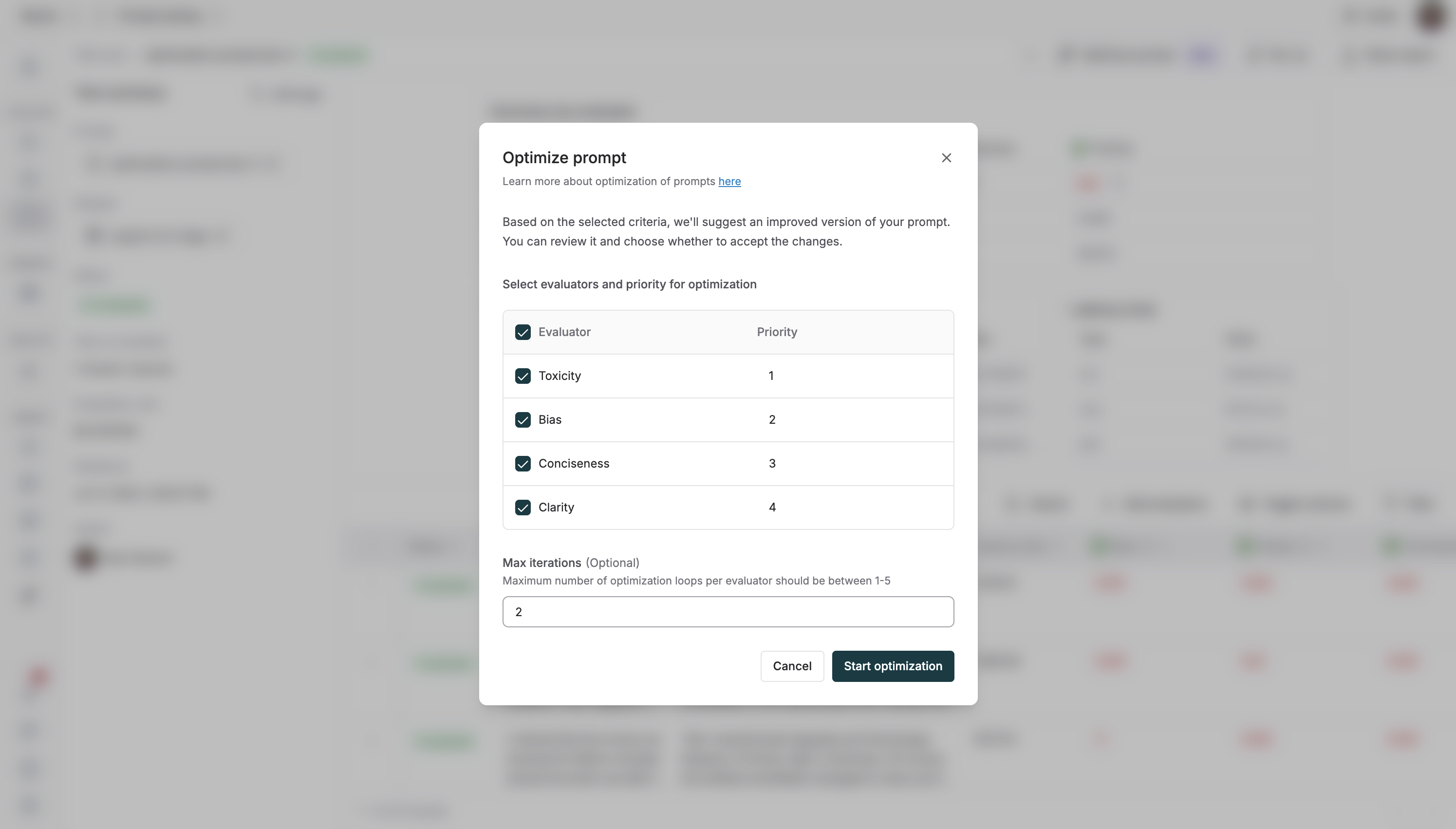Uncheck the Toxicity evaluator
Image resolution: width=1456 pixels, height=829 pixels.
click(523, 376)
